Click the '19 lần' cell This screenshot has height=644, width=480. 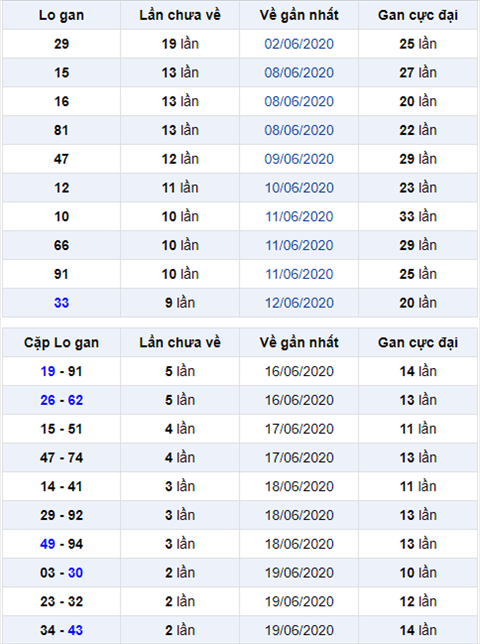180,44
